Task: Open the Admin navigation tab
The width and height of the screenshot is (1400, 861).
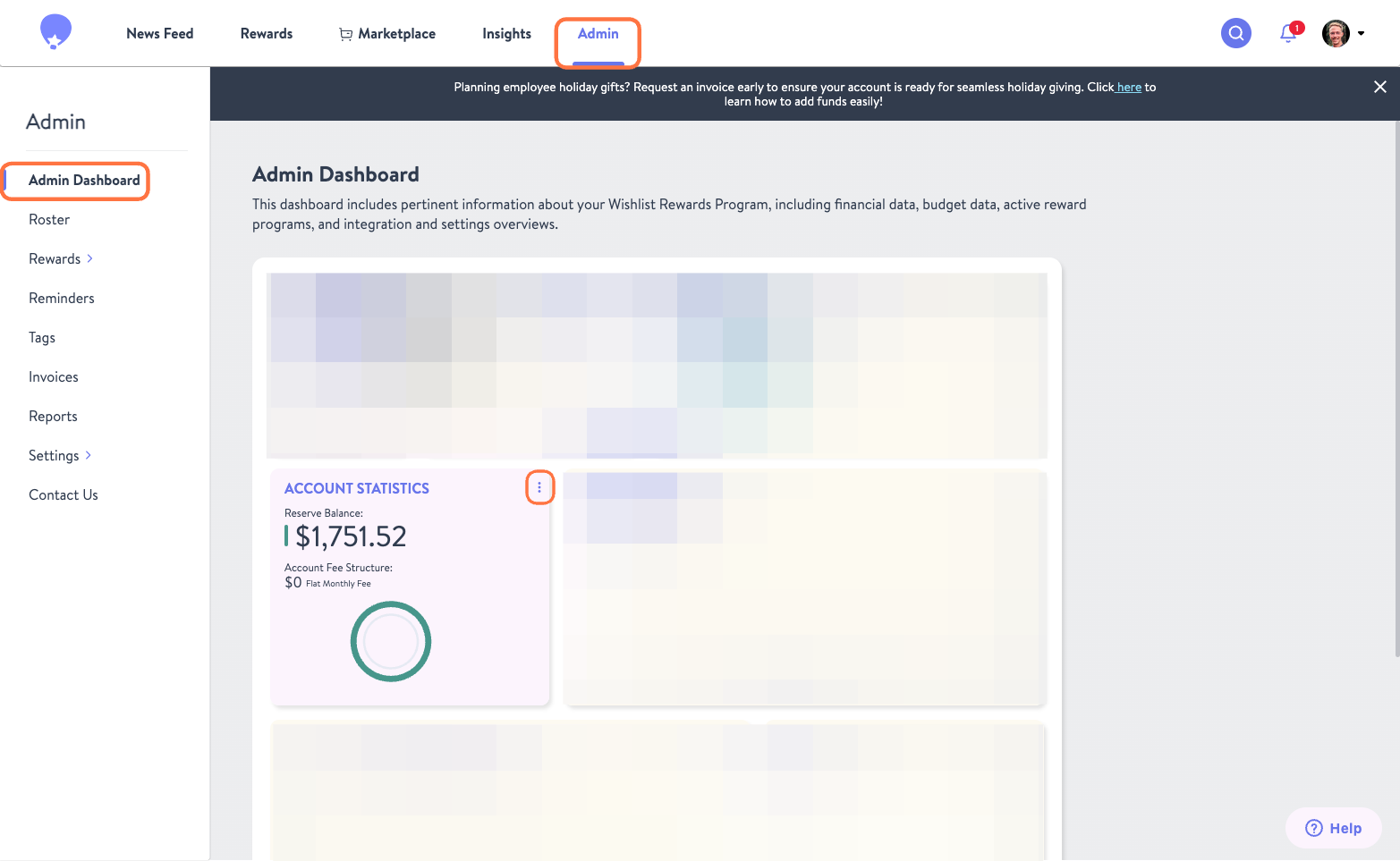Action: [x=598, y=33]
